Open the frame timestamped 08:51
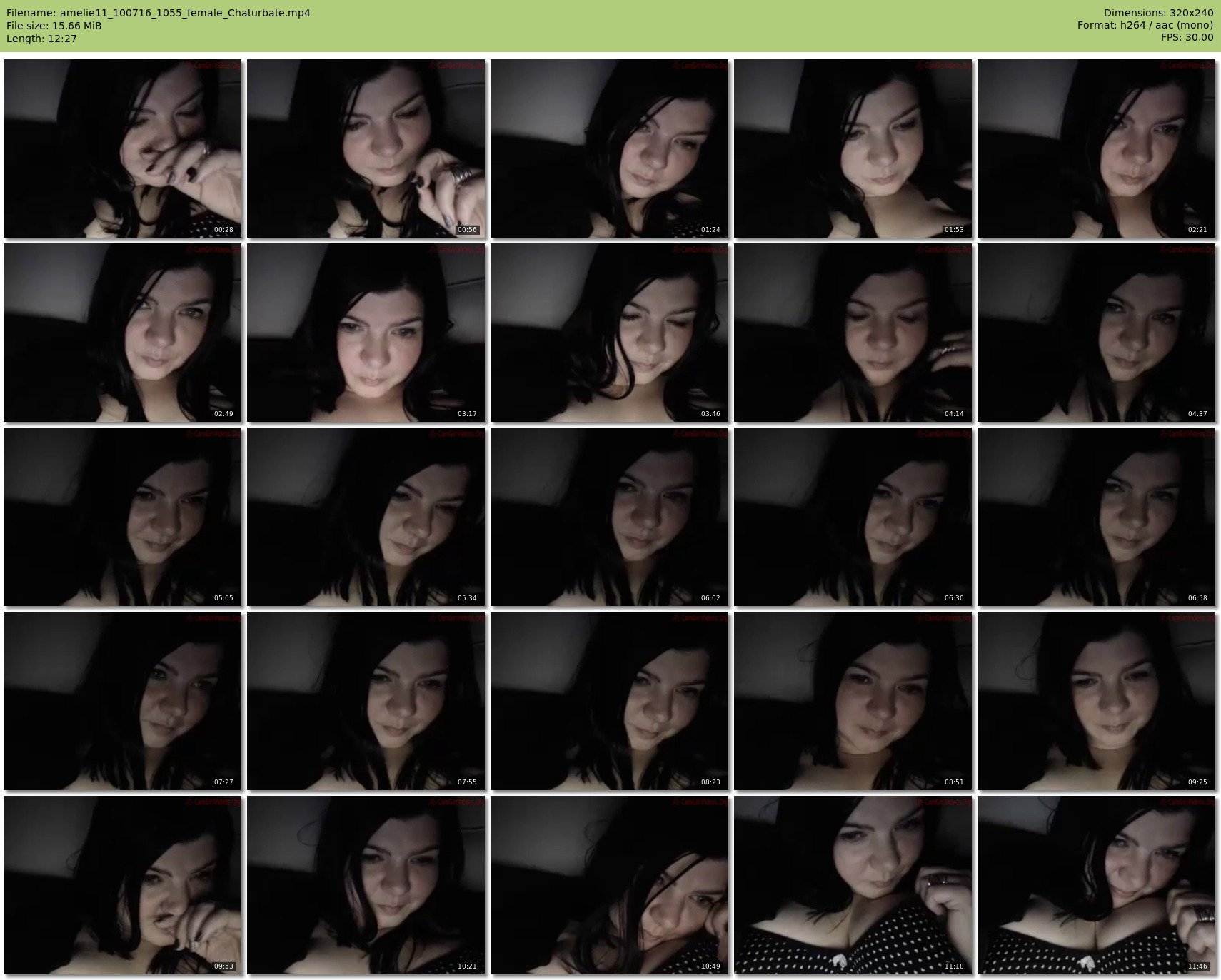 (x=853, y=701)
